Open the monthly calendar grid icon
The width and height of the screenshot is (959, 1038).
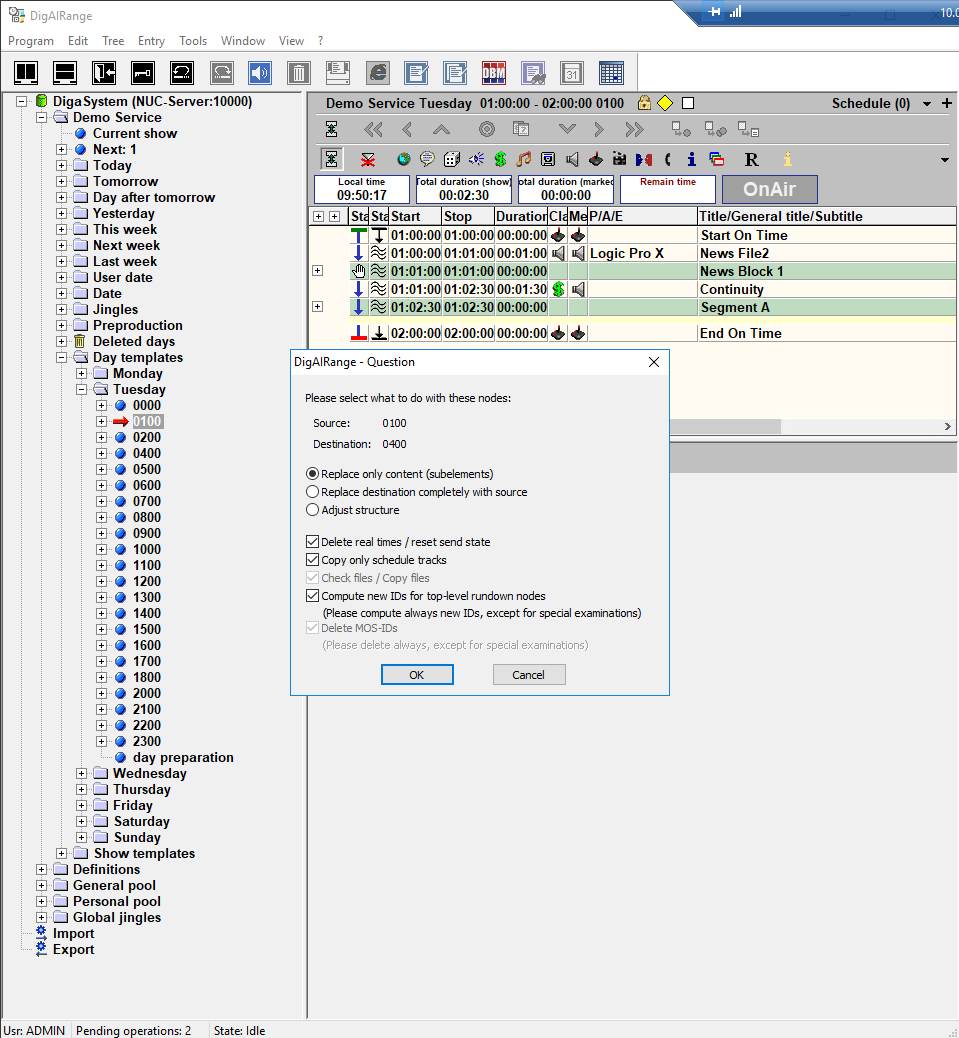tap(611, 73)
